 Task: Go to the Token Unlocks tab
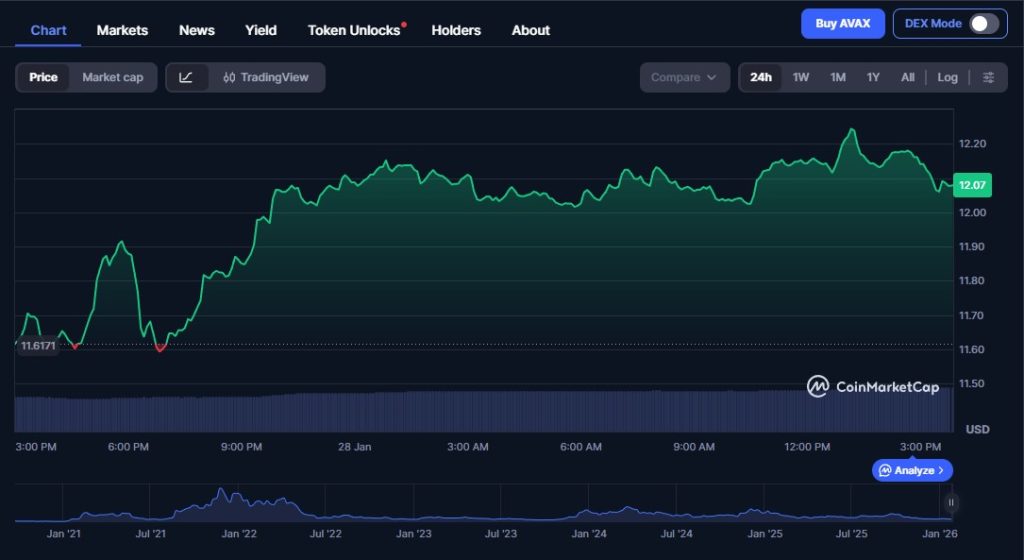[x=354, y=30]
